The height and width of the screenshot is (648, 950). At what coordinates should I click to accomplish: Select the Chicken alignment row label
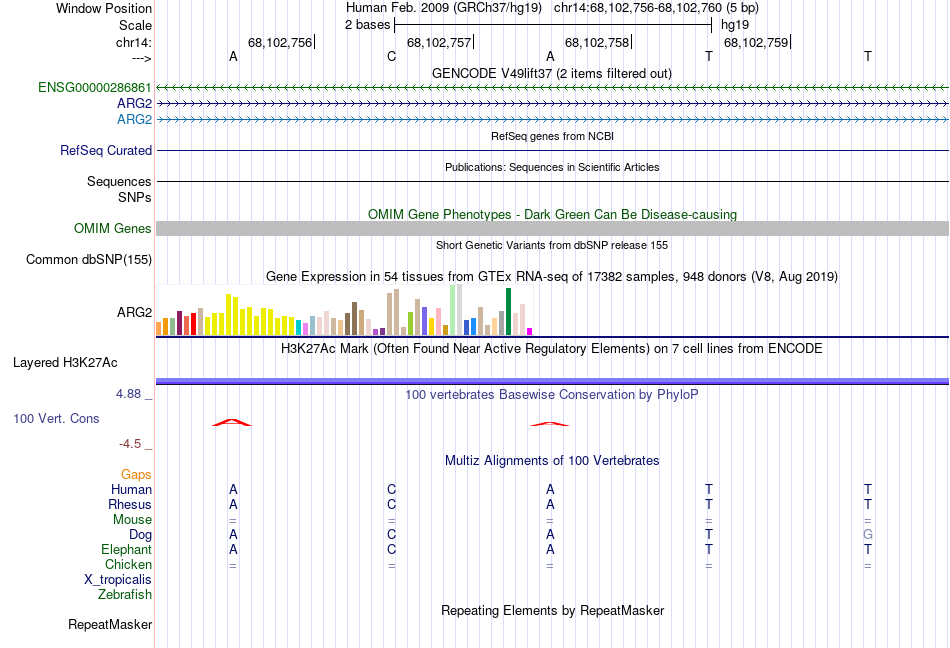[128, 564]
